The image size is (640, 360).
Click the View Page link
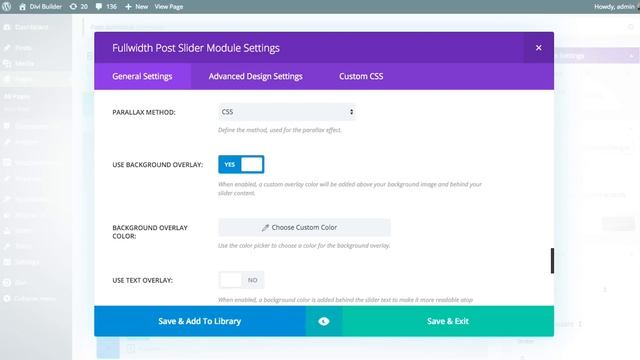click(x=169, y=7)
